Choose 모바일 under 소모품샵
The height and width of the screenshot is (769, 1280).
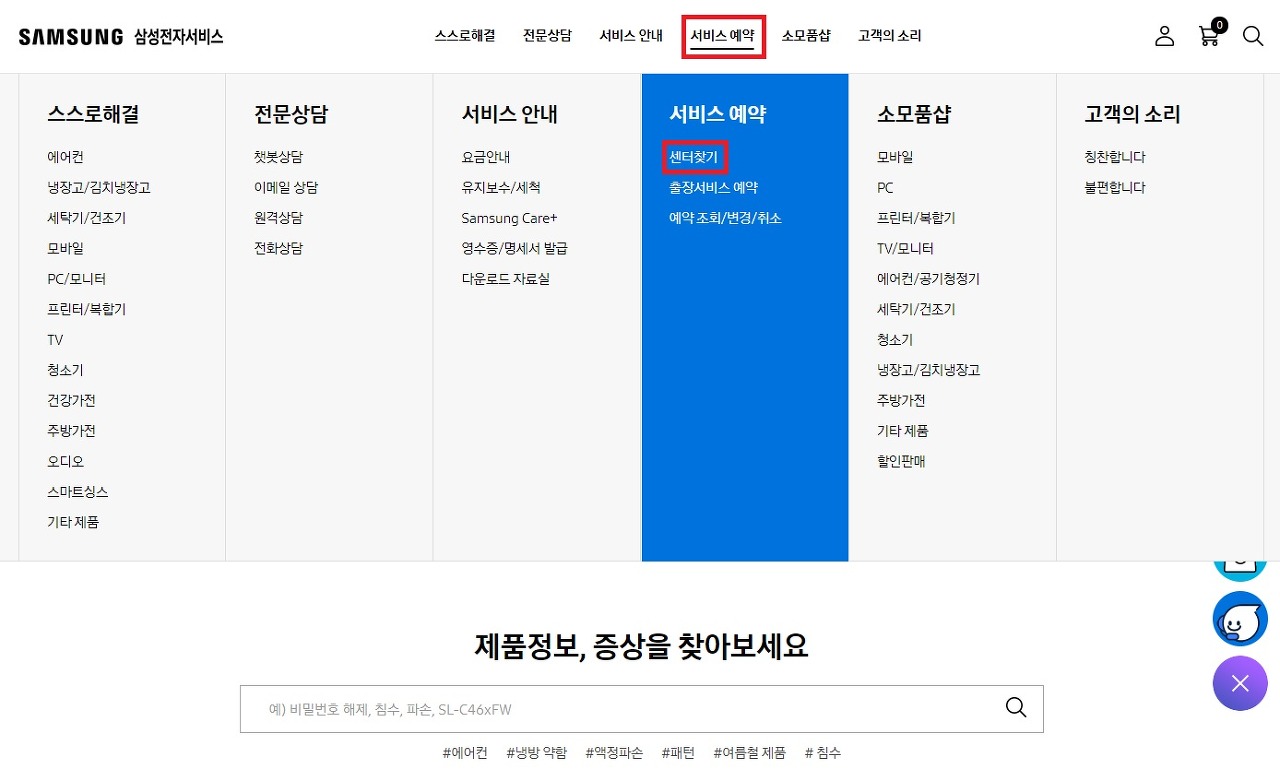pyautogui.click(x=895, y=157)
